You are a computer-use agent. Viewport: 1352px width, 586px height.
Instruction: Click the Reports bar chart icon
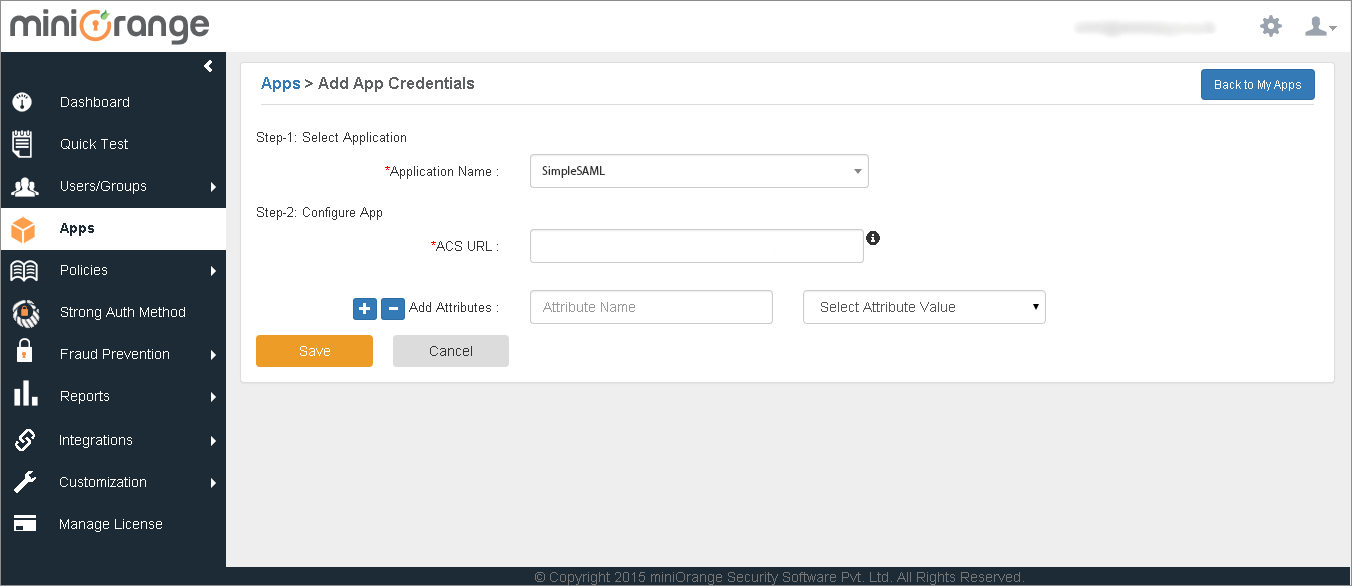[x=25, y=394]
